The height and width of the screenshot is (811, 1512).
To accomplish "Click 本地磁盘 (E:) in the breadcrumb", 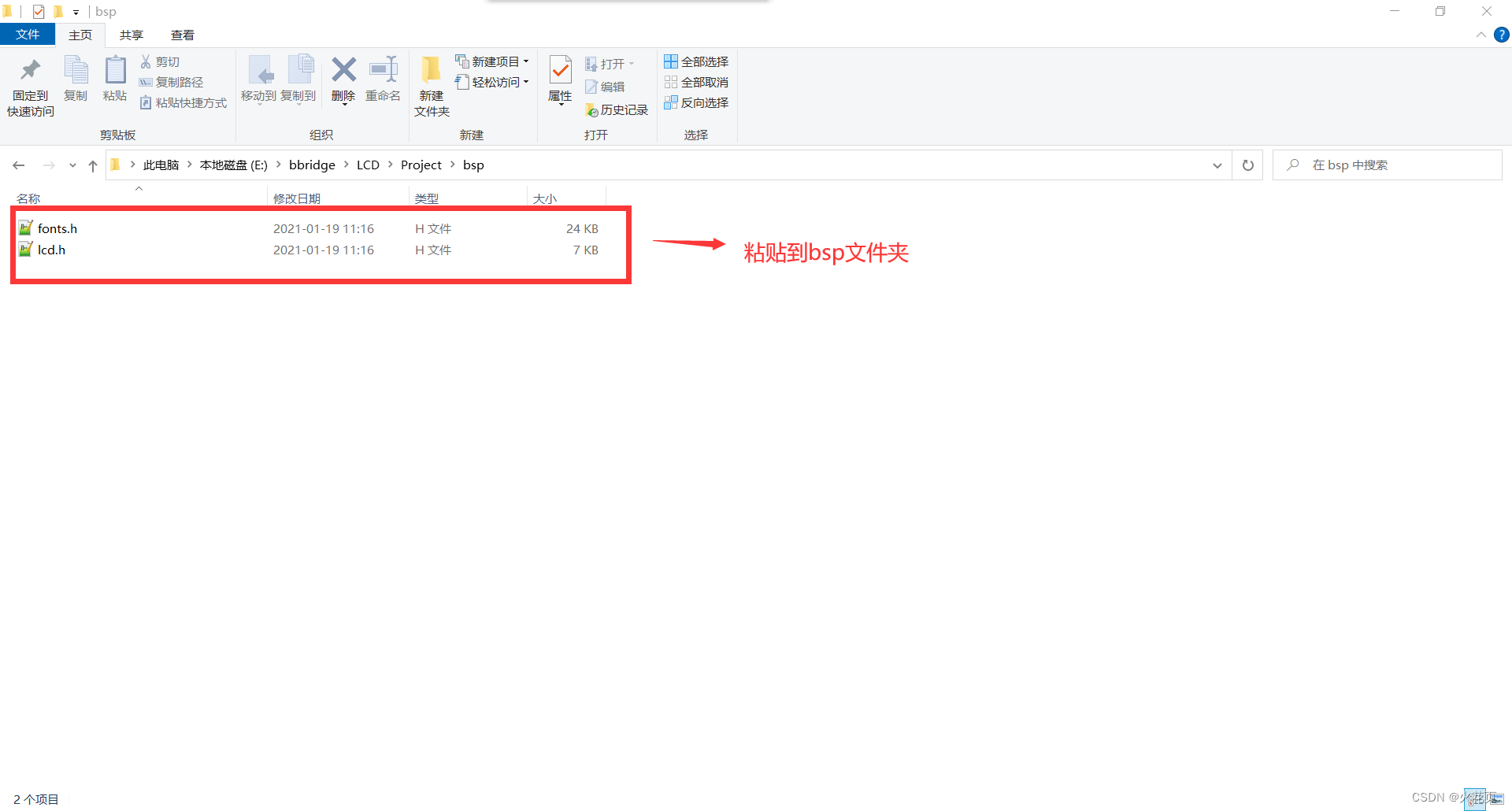I will pyautogui.click(x=234, y=165).
